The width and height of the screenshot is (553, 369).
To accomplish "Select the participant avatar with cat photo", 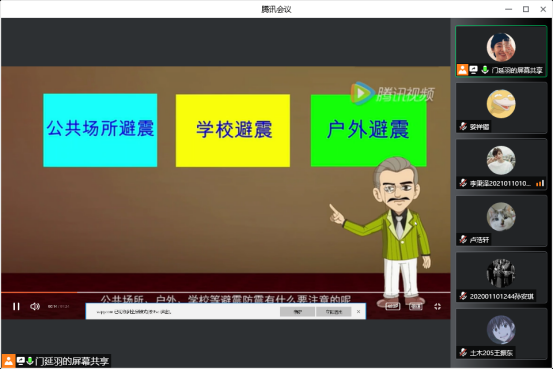I will [x=501, y=217].
